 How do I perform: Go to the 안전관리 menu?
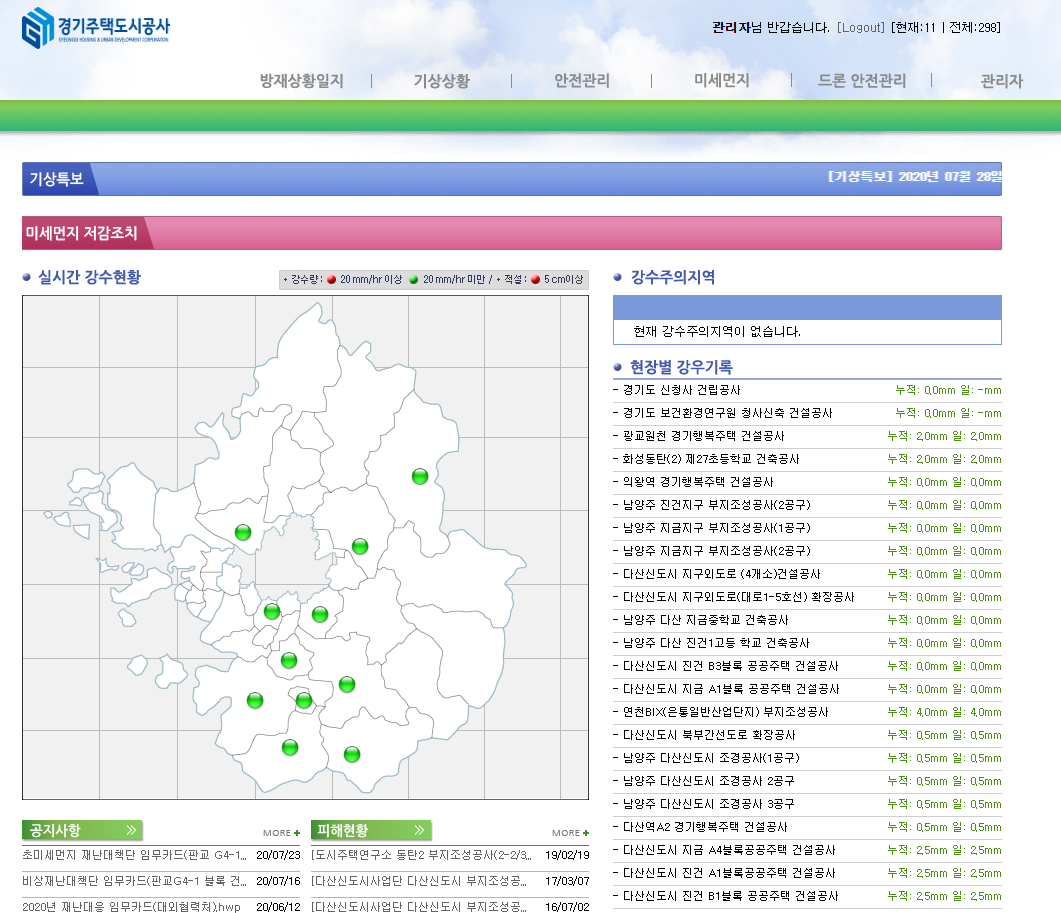pos(581,81)
